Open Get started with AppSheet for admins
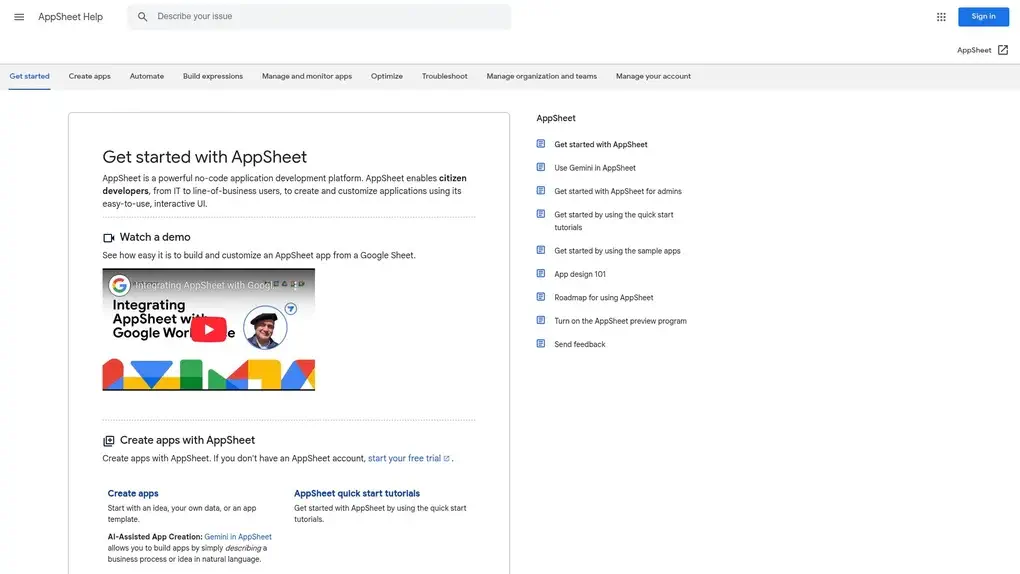The height and width of the screenshot is (574, 1020). [617, 191]
